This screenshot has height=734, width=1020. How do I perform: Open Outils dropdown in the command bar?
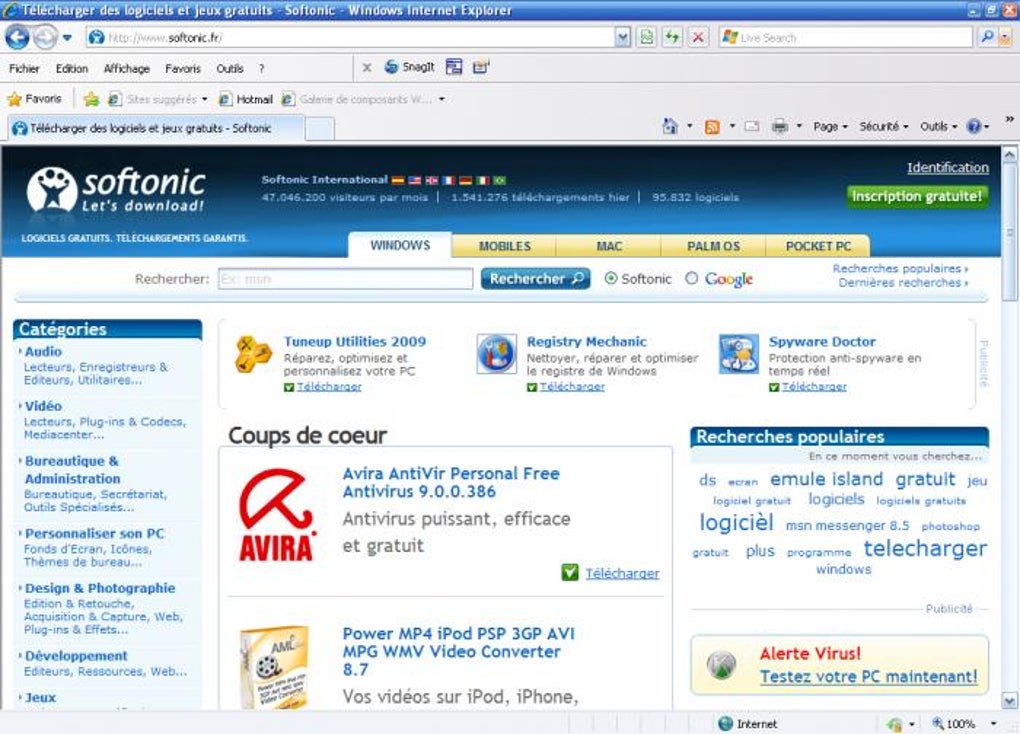[x=938, y=126]
